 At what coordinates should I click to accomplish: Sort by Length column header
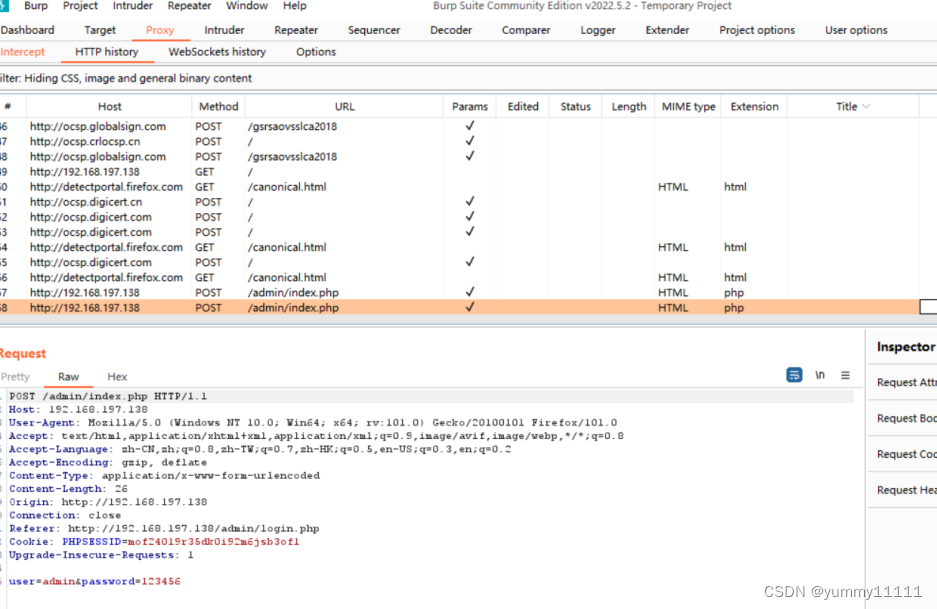click(x=629, y=106)
